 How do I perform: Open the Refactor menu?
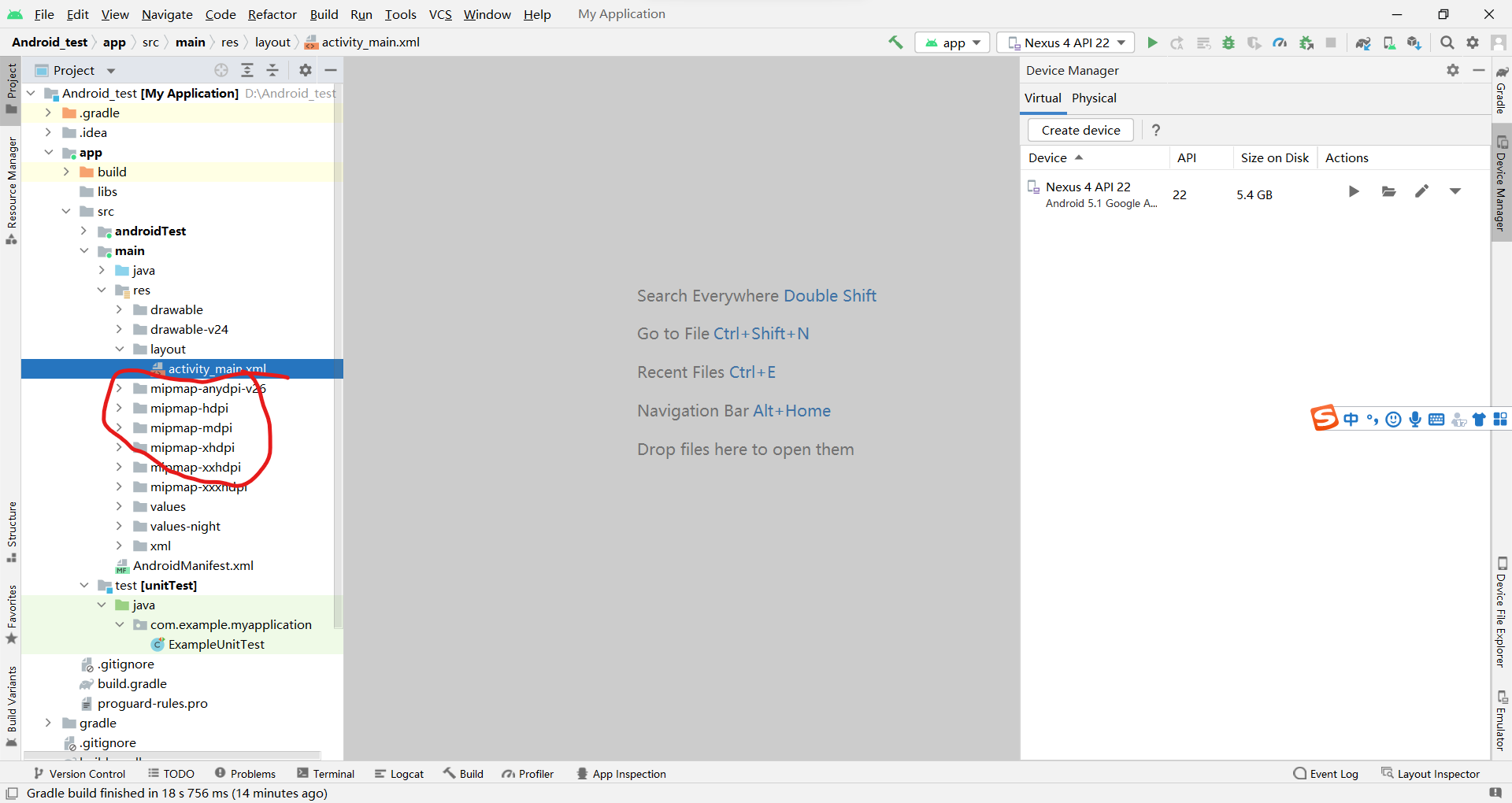pos(272,14)
